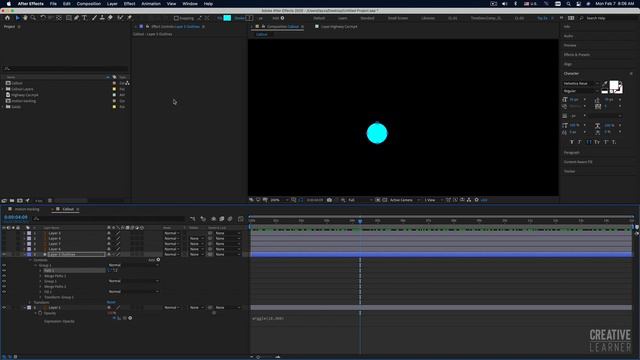Toggle visibility of Group 1 in Contents
640x360 pixels.
pyautogui.click(x=4, y=265)
